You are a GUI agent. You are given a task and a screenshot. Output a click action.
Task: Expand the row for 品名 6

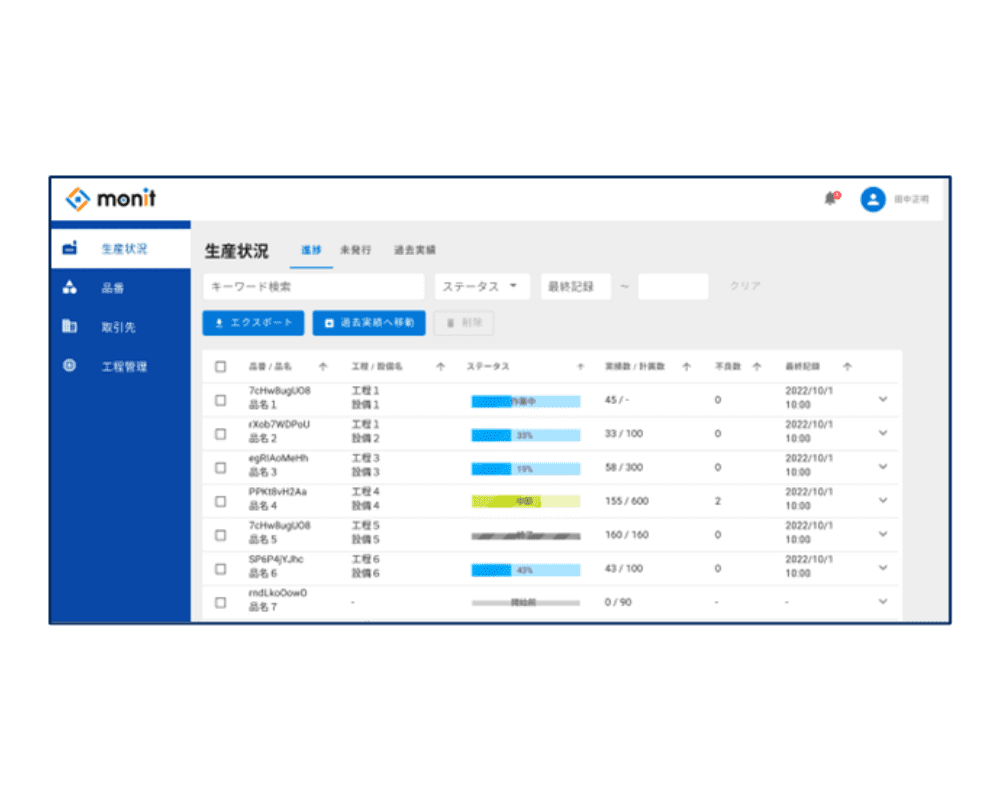(x=882, y=568)
